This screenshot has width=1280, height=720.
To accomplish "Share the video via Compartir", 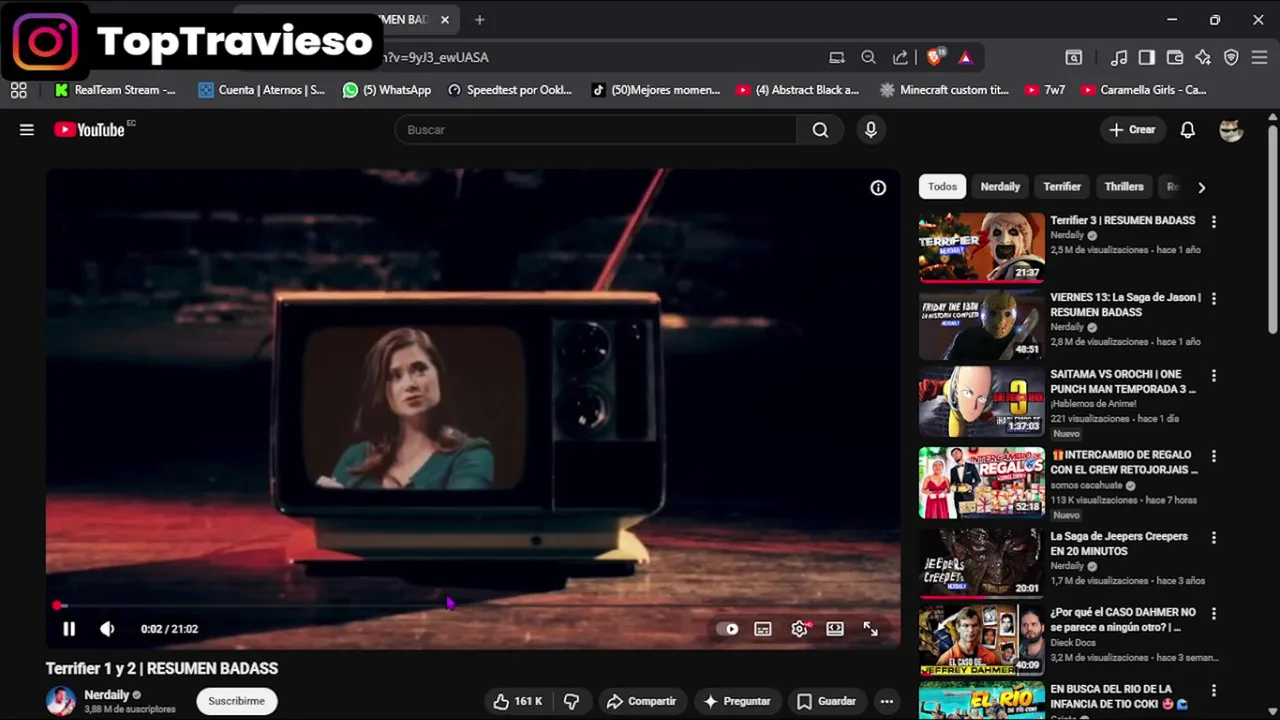I will 642,702.
